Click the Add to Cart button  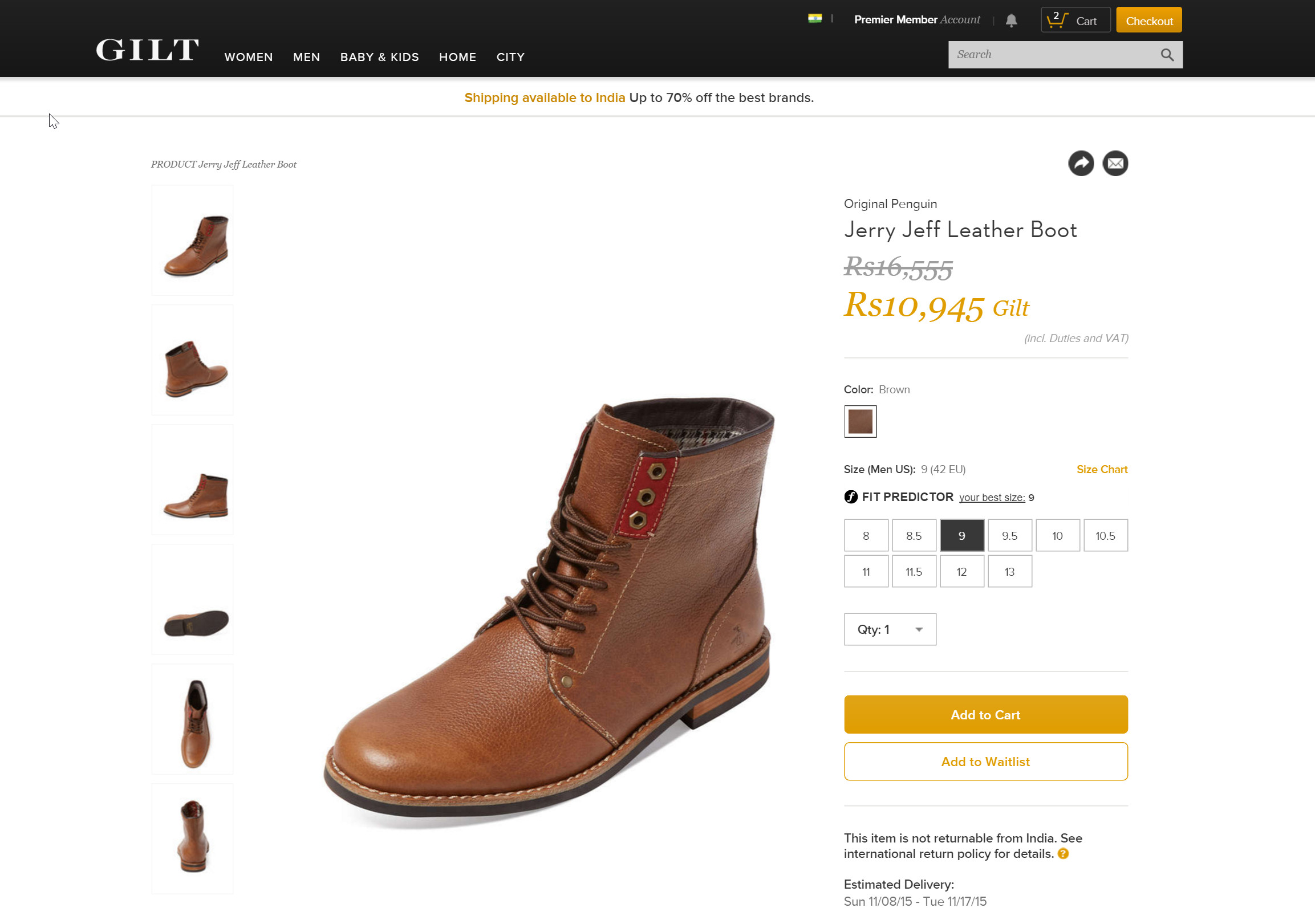pyautogui.click(x=985, y=714)
